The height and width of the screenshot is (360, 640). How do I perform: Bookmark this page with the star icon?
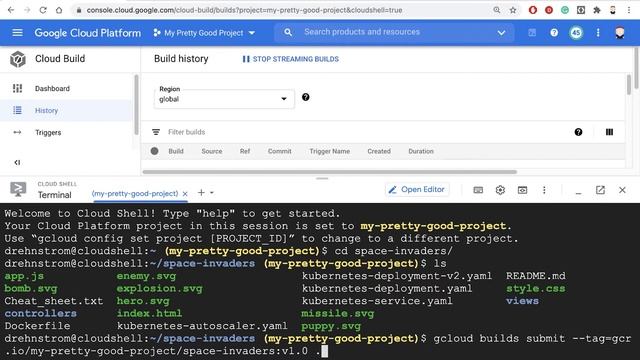click(513, 10)
